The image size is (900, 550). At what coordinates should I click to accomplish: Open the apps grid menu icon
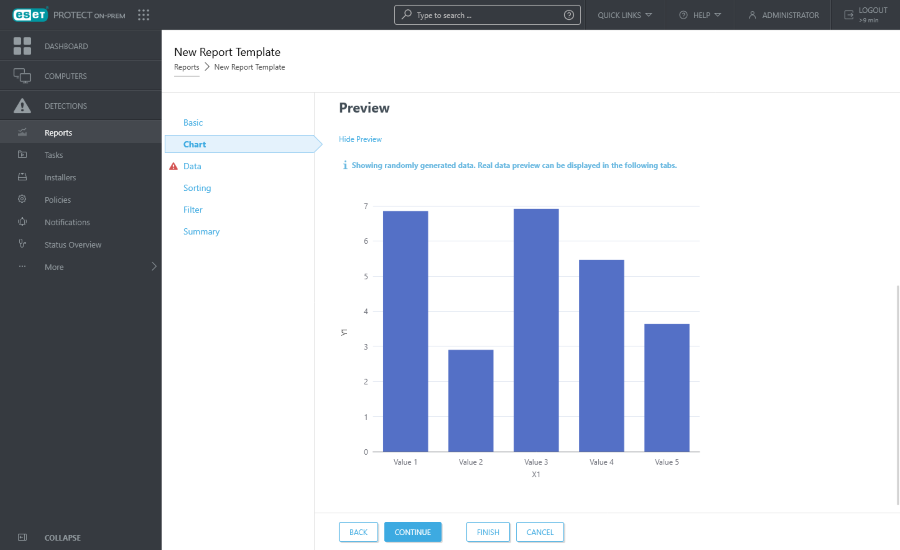pyautogui.click(x=143, y=15)
